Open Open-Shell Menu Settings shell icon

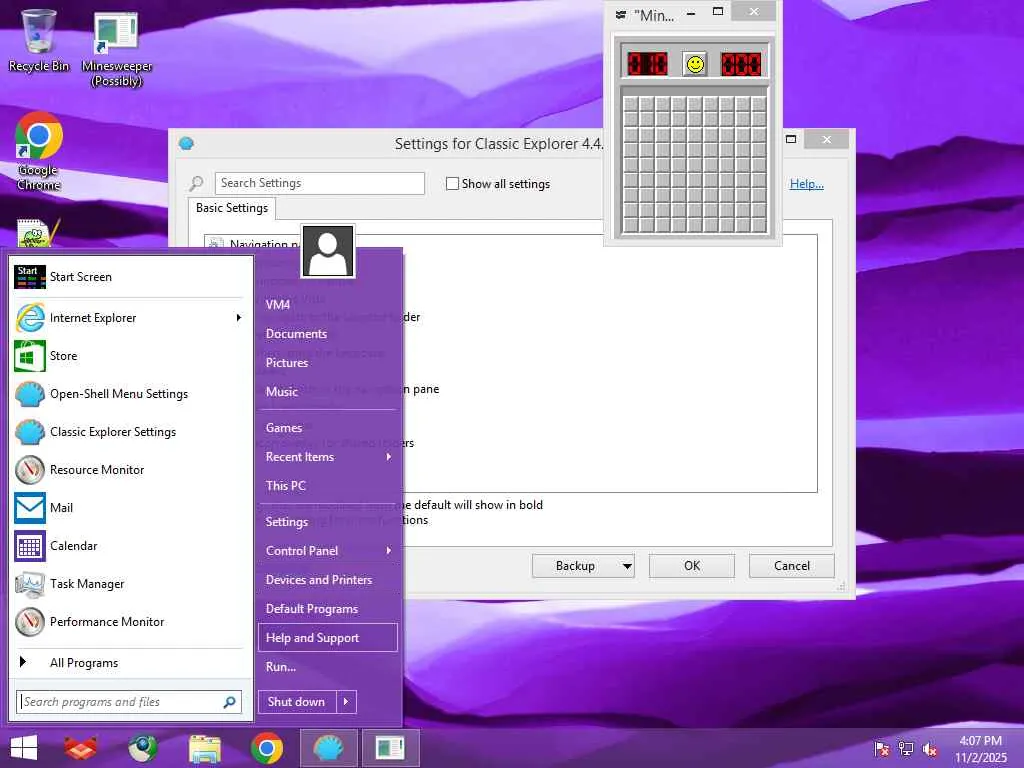click(x=30, y=394)
